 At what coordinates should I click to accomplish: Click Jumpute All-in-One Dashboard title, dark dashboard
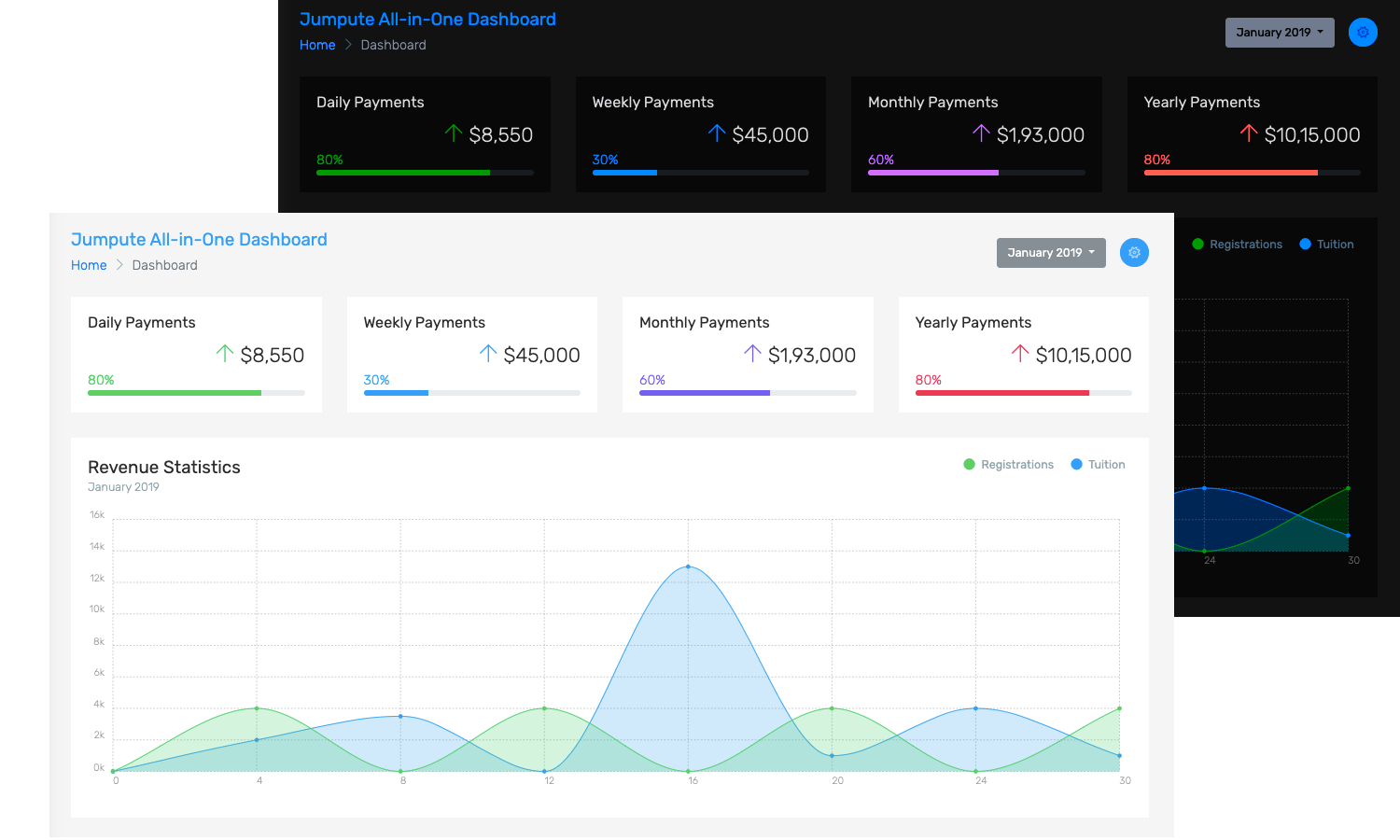click(x=427, y=19)
